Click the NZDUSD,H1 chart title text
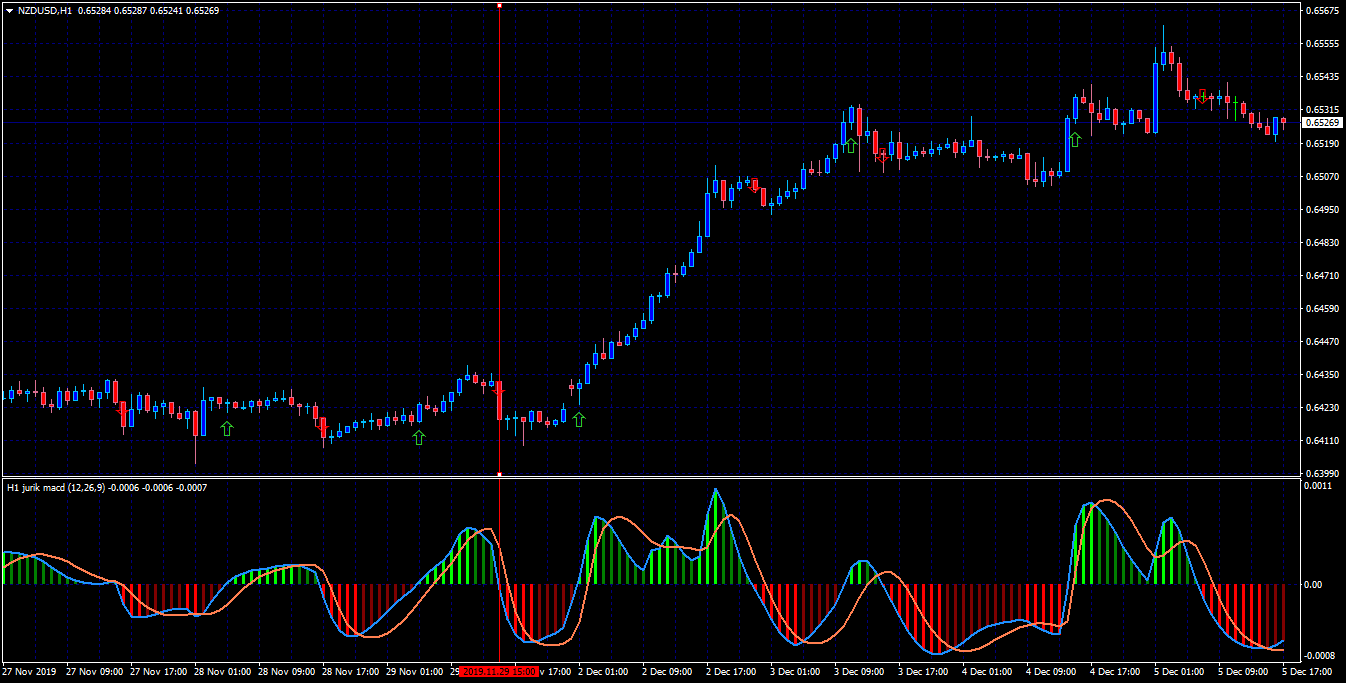Image resolution: width=1346 pixels, height=683 pixels. click(45, 10)
